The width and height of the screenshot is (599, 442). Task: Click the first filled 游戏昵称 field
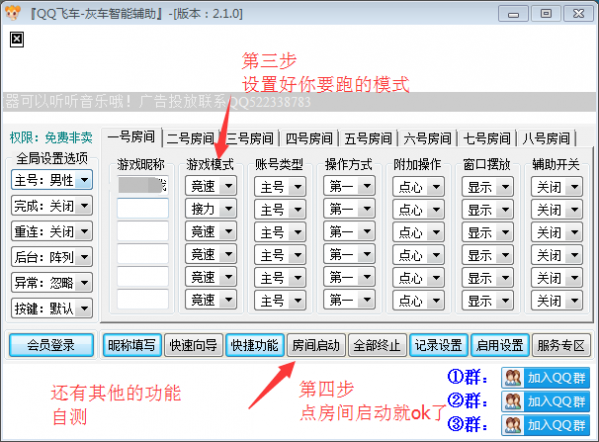(x=142, y=186)
